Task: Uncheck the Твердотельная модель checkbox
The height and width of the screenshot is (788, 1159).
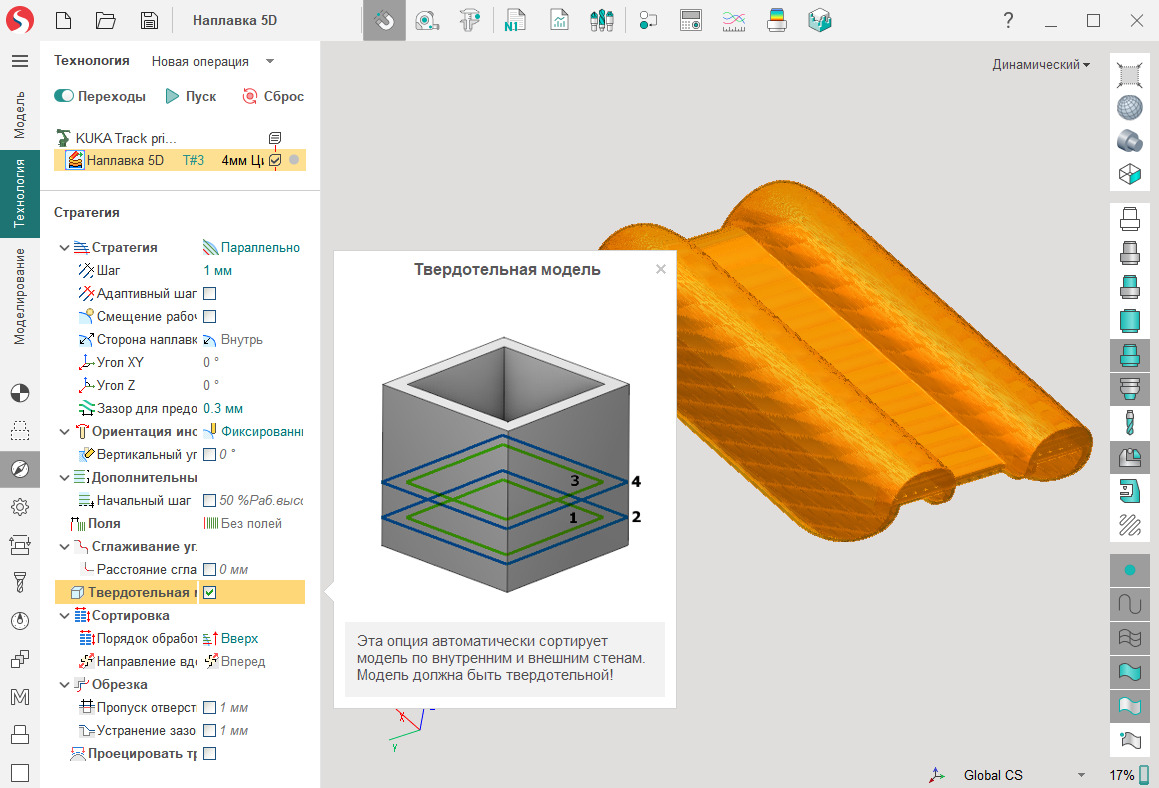Action: pos(210,593)
